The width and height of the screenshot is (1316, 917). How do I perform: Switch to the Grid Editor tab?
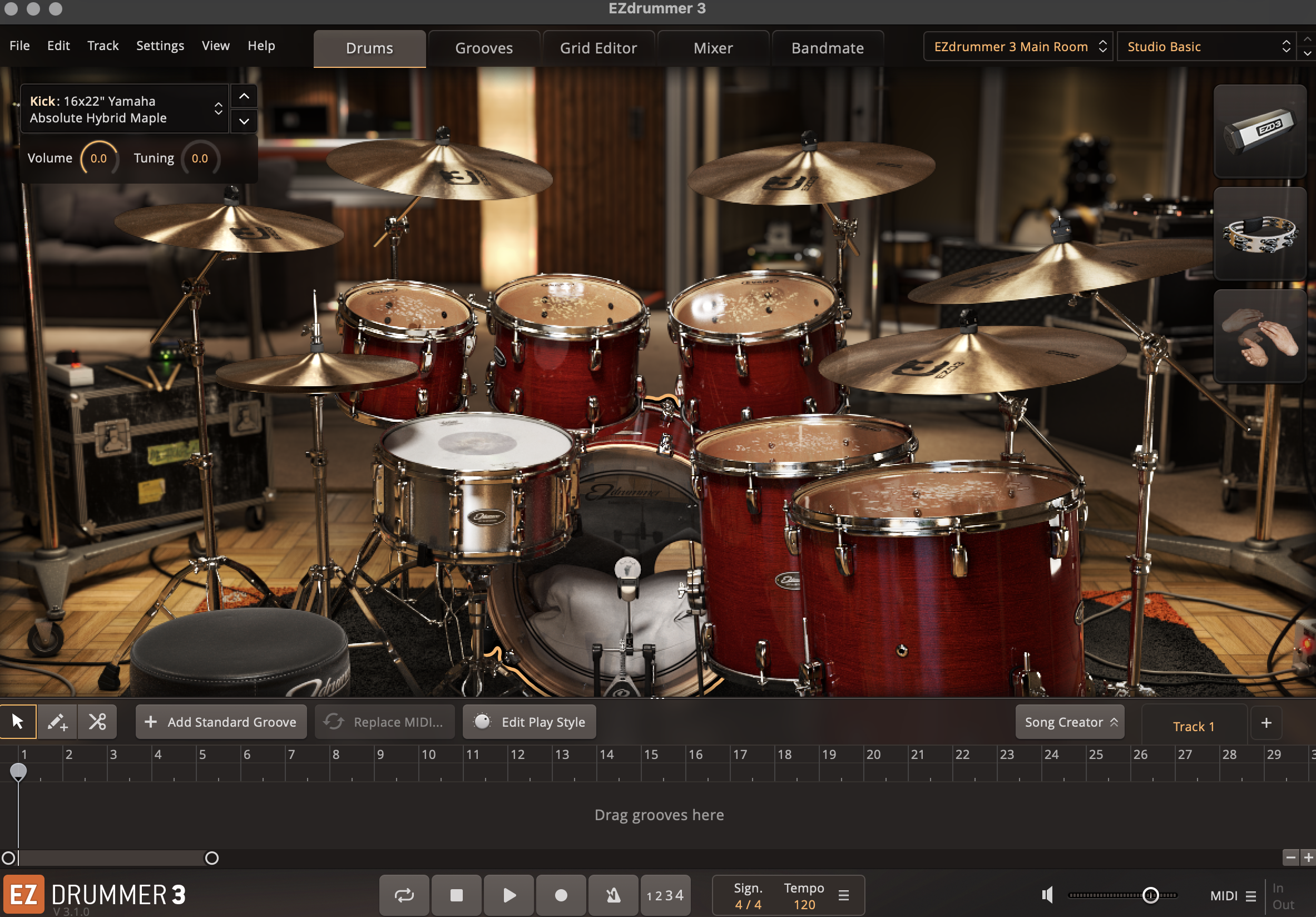click(x=598, y=48)
